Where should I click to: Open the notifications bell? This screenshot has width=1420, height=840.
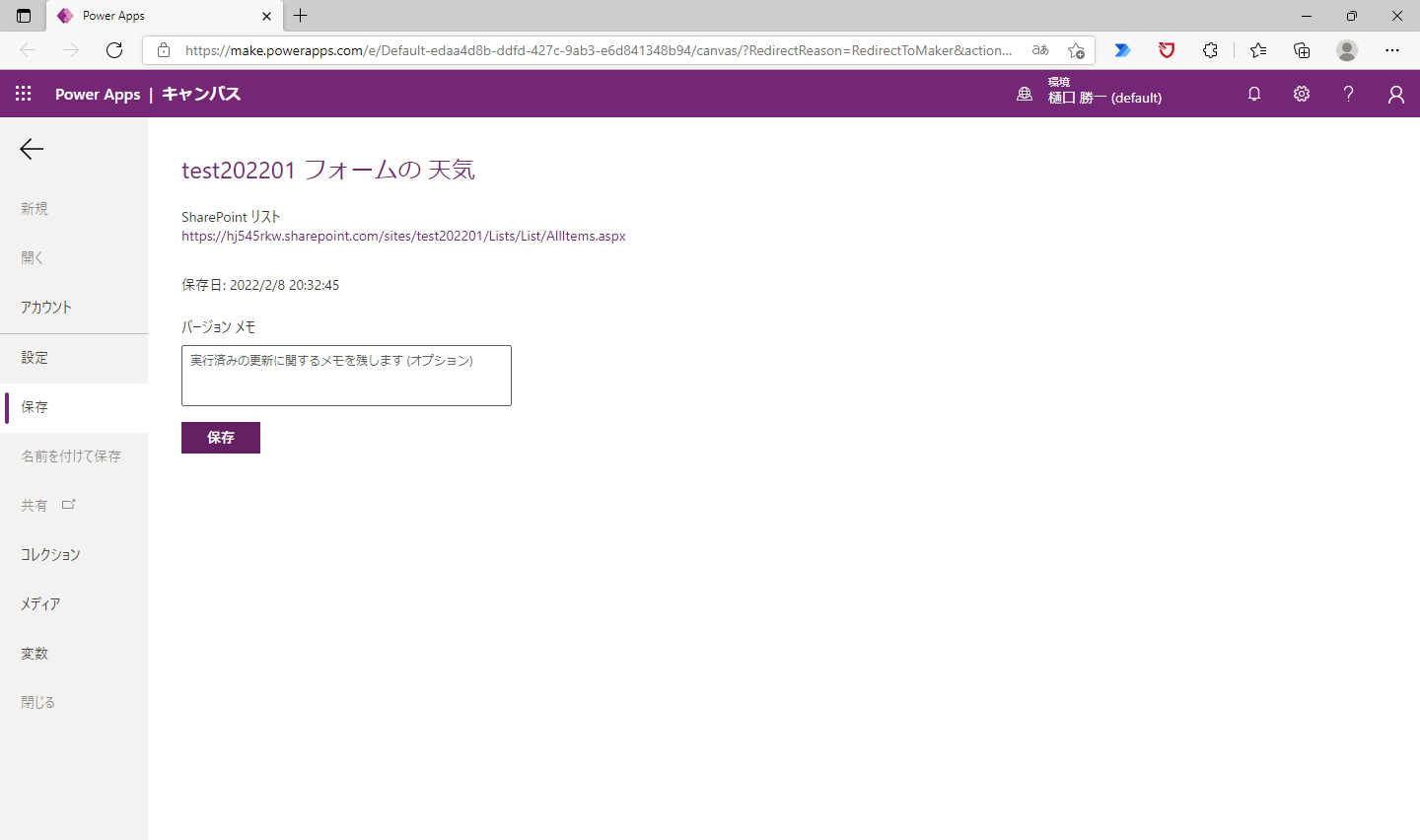pyautogui.click(x=1254, y=94)
